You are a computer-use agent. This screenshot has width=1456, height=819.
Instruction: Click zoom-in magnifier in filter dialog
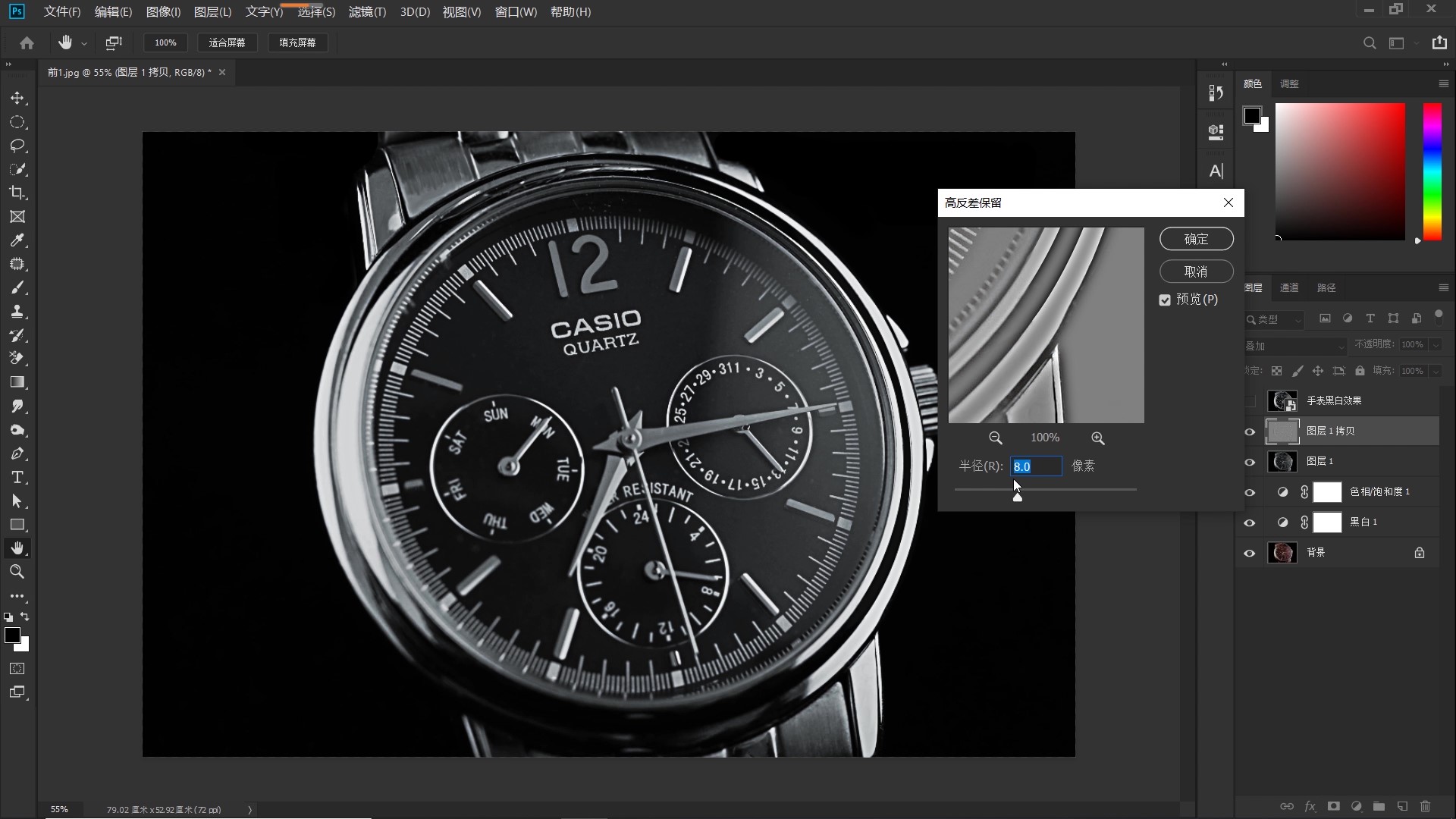click(1097, 438)
